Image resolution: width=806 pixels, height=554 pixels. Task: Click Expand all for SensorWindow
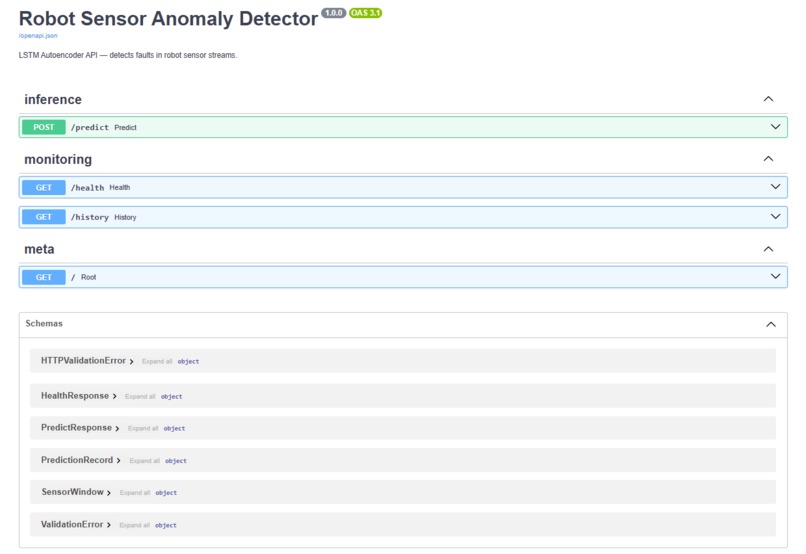[135, 492]
